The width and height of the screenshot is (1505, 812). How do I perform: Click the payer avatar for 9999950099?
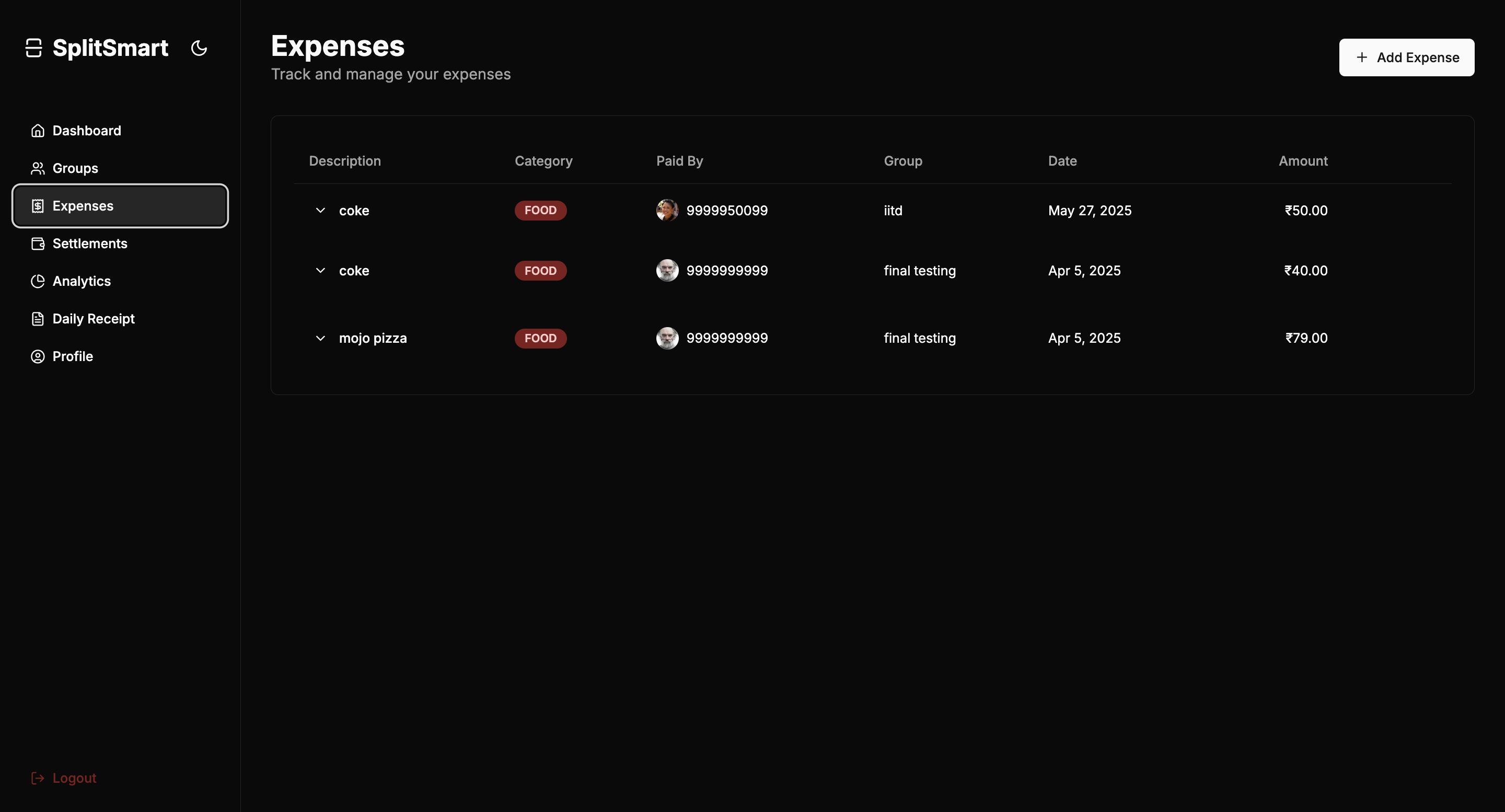666,210
